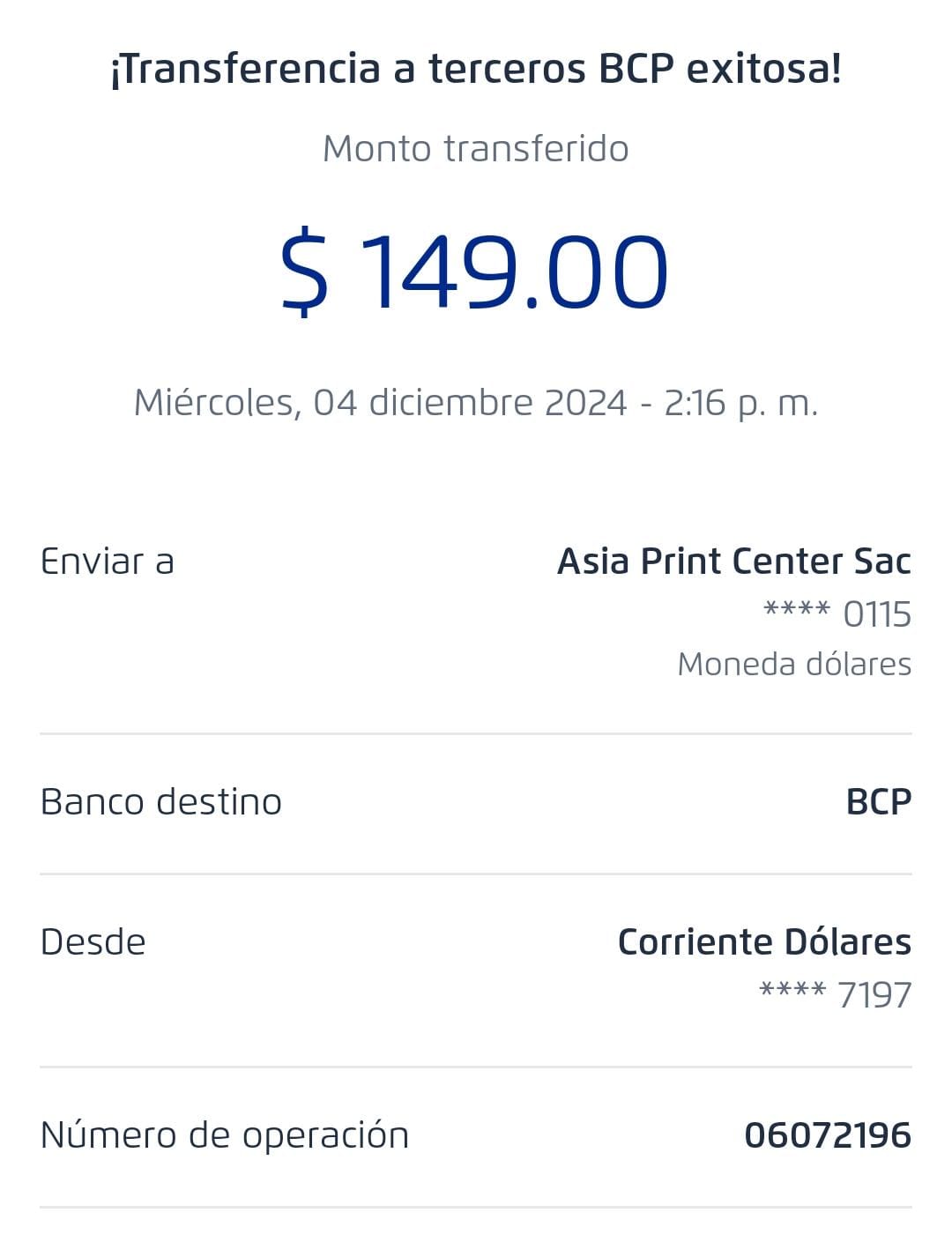
Task: Click the "Desde" label
Action: (x=93, y=942)
